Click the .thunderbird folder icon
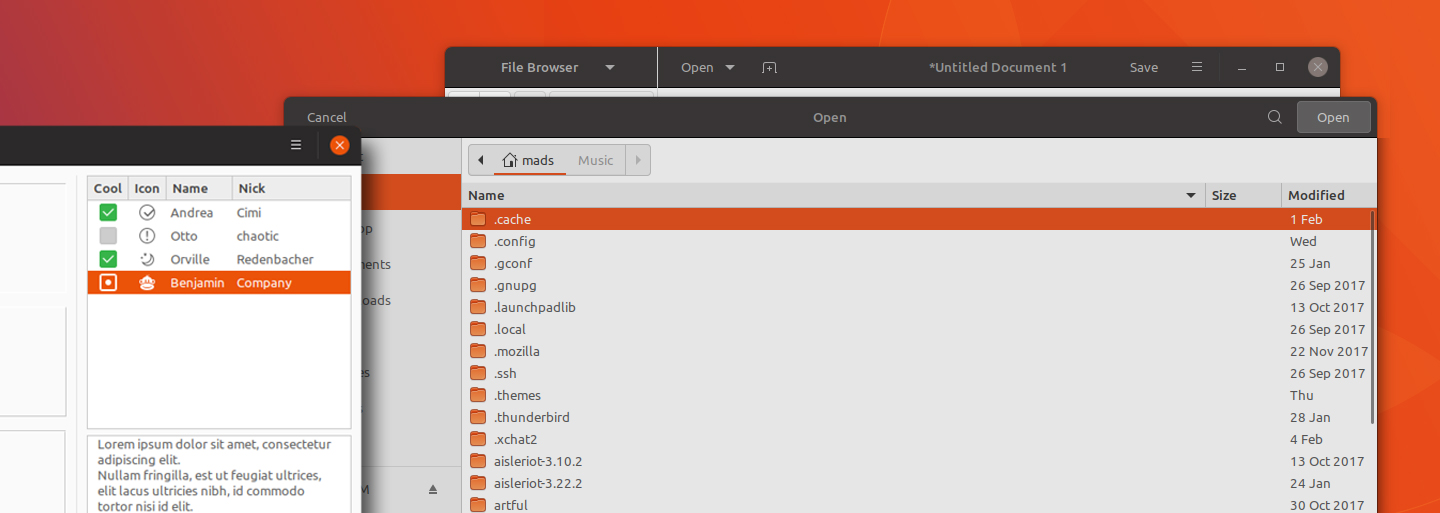 [478, 417]
